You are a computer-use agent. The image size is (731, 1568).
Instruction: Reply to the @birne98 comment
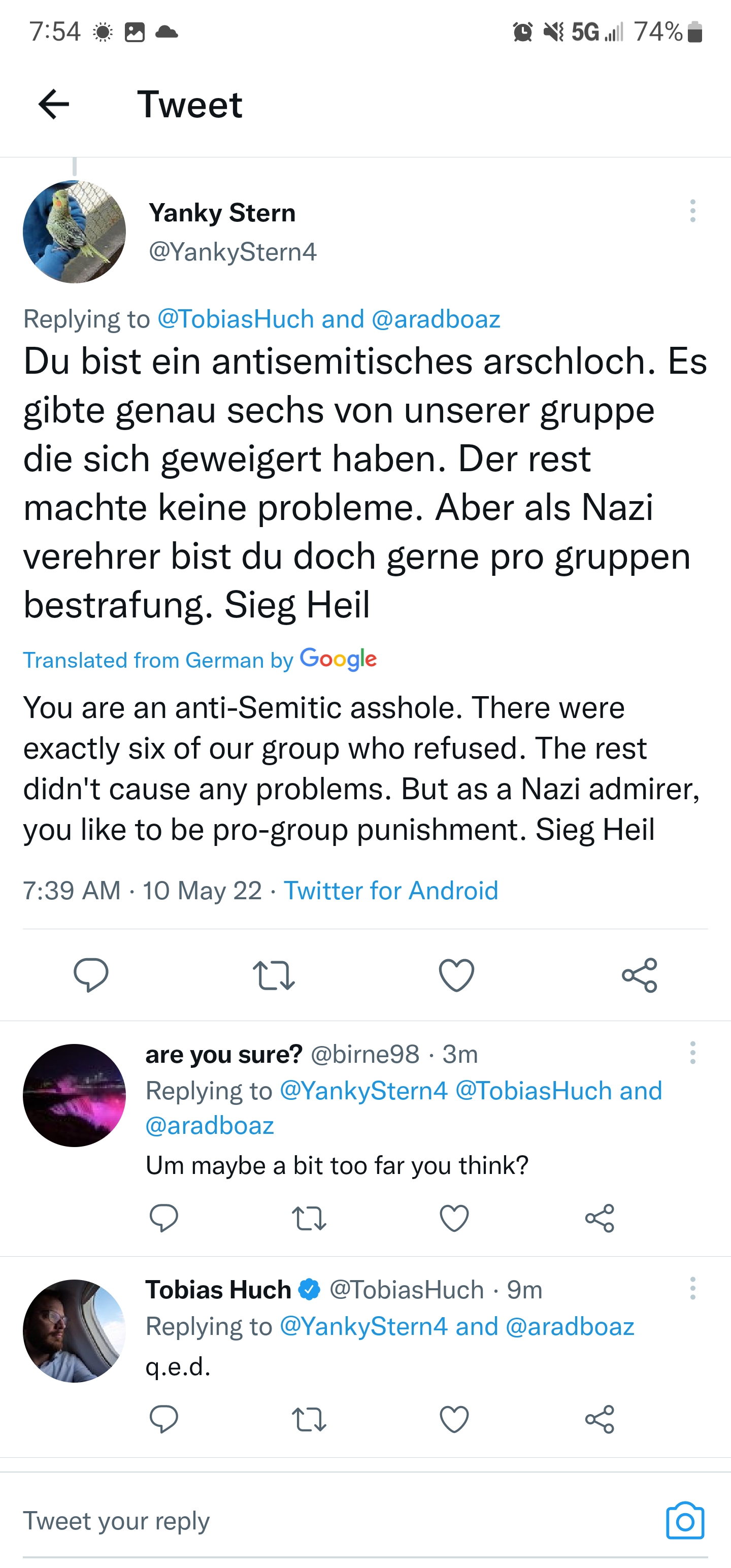(164, 1218)
